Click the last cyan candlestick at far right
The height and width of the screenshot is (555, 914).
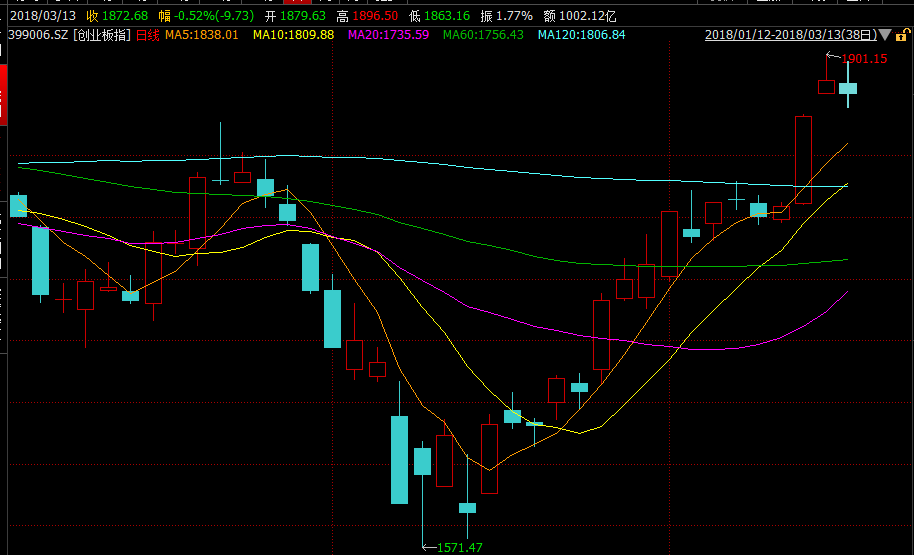848,88
